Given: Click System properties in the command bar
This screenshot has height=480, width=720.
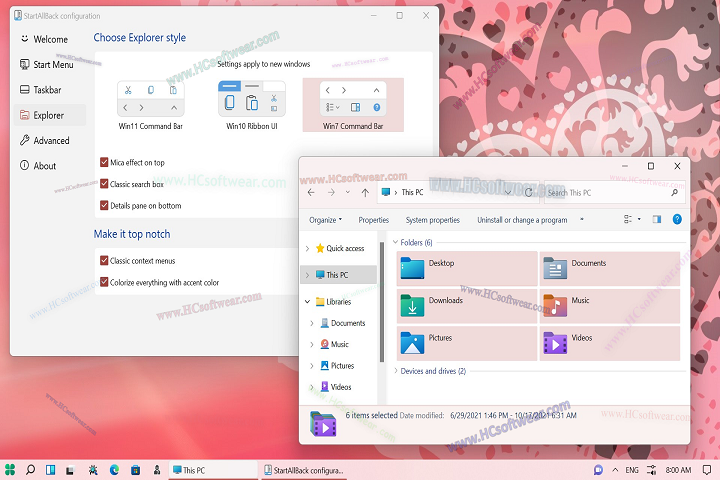Looking at the screenshot, I should pos(433,220).
